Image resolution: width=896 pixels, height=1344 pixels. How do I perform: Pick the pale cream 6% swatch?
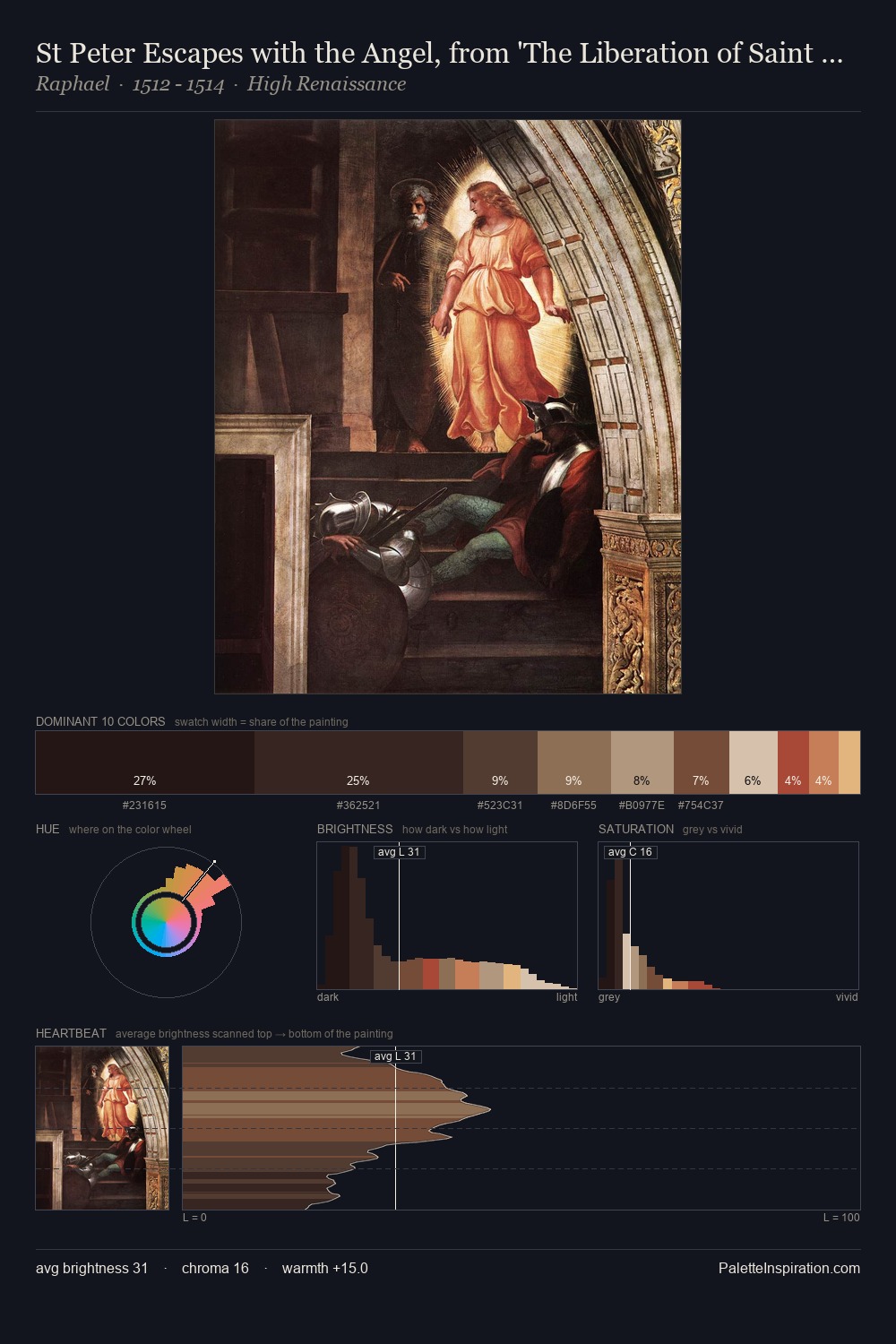tap(754, 762)
